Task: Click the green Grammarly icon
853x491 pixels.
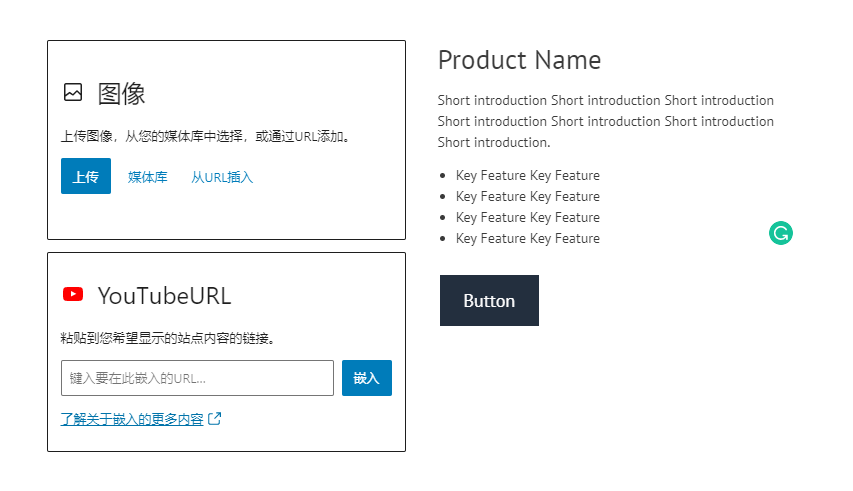Action: click(781, 234)
